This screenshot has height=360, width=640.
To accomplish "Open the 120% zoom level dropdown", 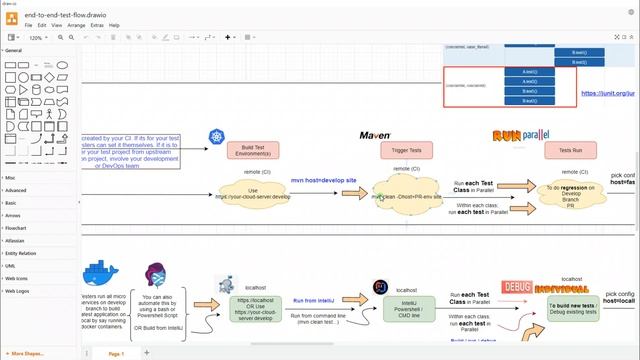I will 38,38.
